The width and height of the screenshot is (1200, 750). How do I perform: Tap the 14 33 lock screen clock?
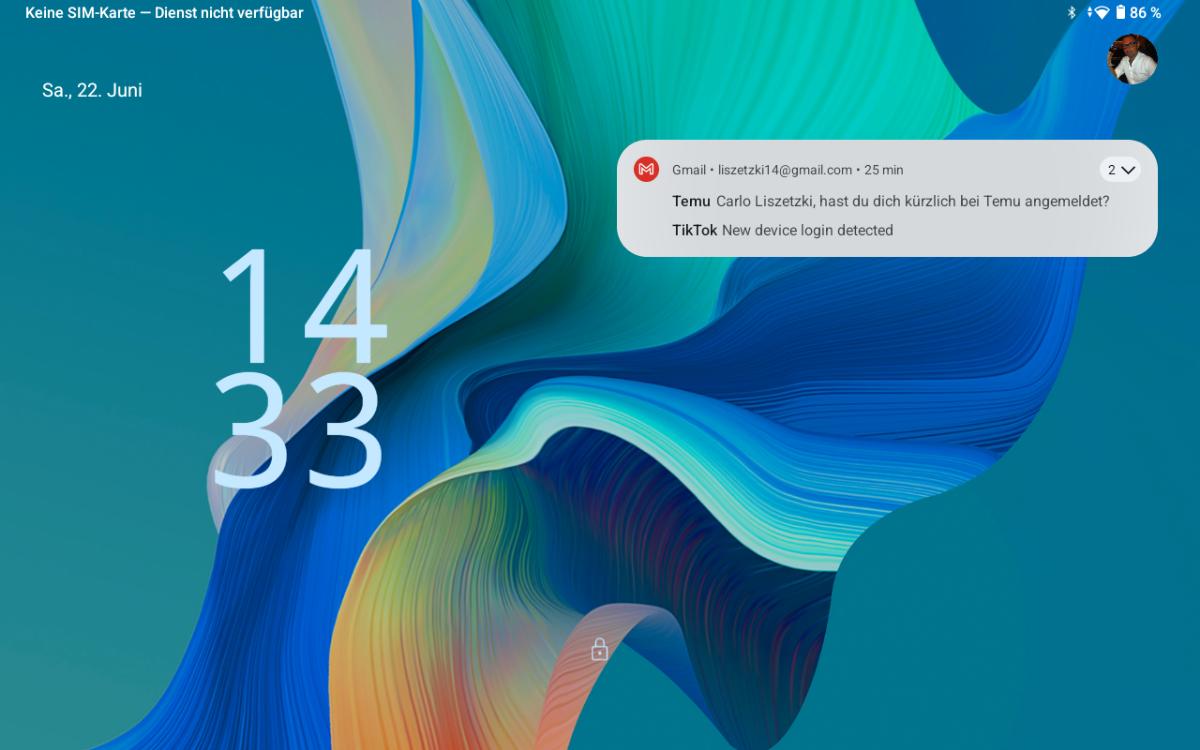click(x=300, y=367)
